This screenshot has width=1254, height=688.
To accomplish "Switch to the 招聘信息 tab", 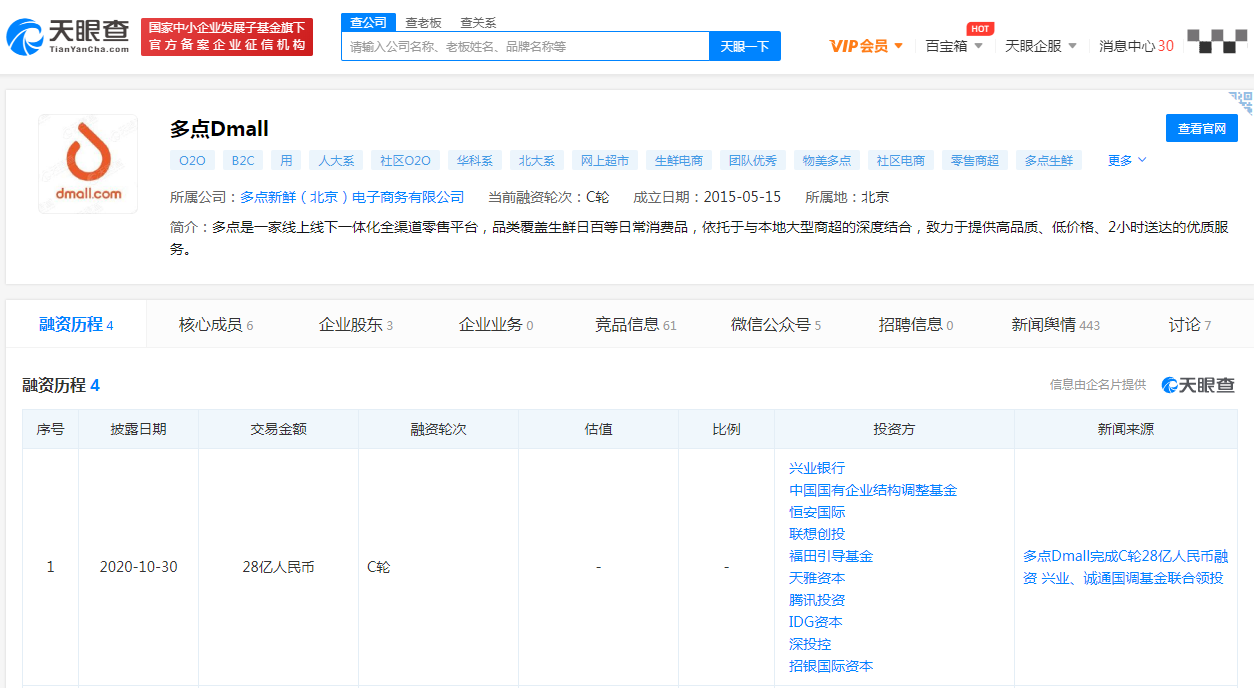I will (916, 324).
